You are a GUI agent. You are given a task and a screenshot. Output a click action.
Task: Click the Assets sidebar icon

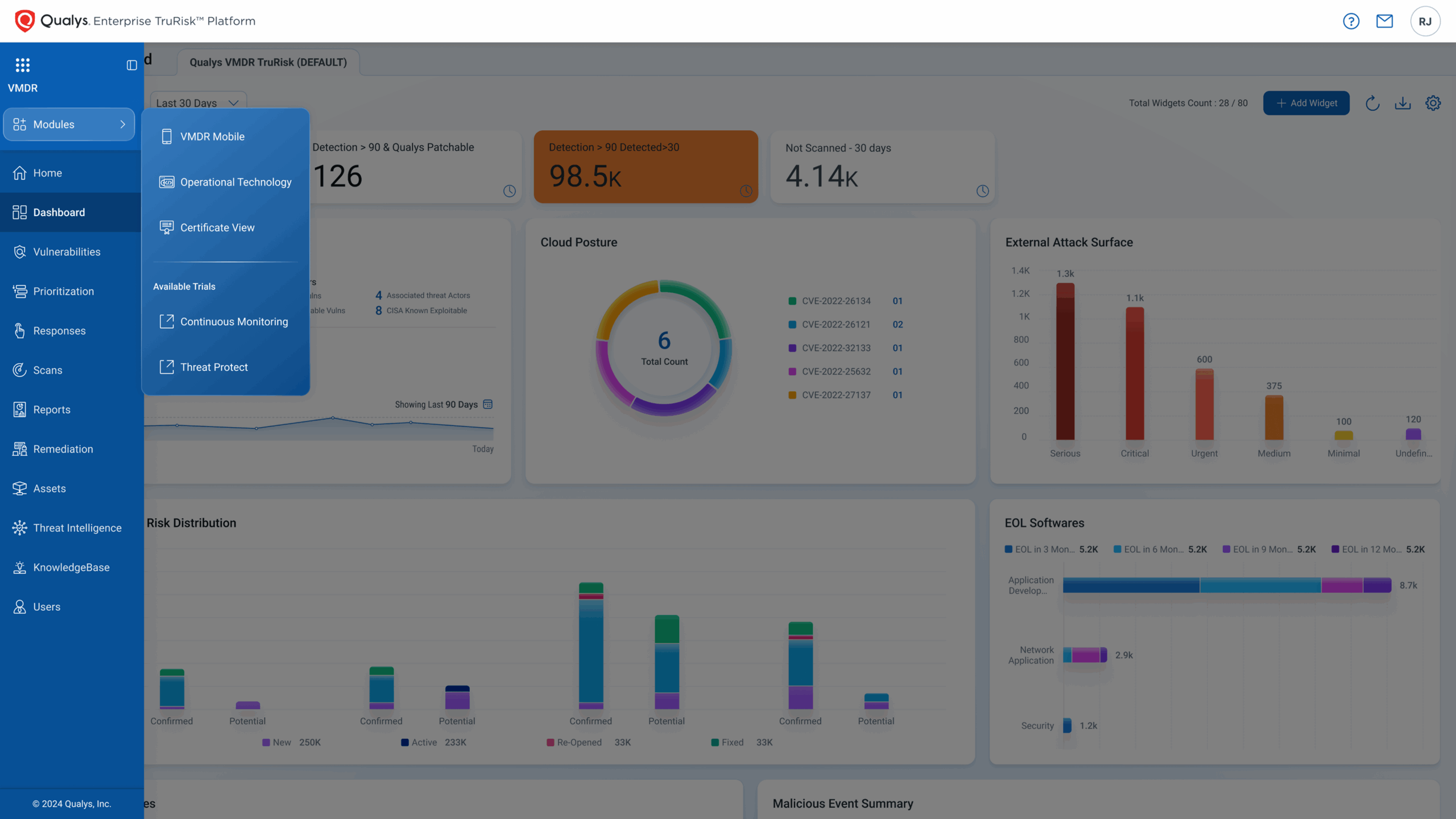pos(19,488)
